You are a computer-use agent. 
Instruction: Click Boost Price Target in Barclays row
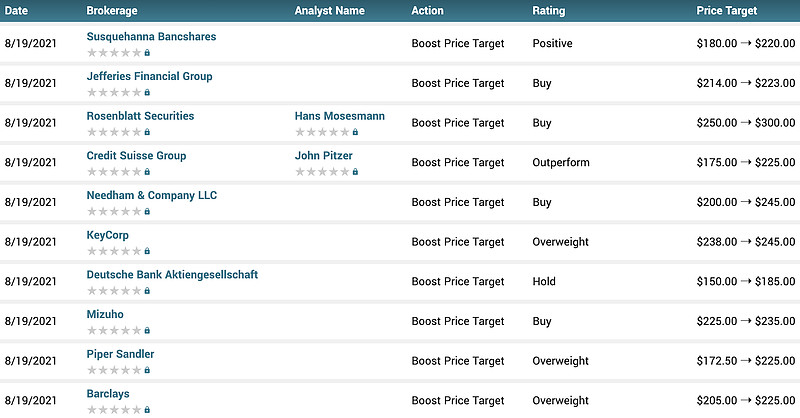point(458,401)
